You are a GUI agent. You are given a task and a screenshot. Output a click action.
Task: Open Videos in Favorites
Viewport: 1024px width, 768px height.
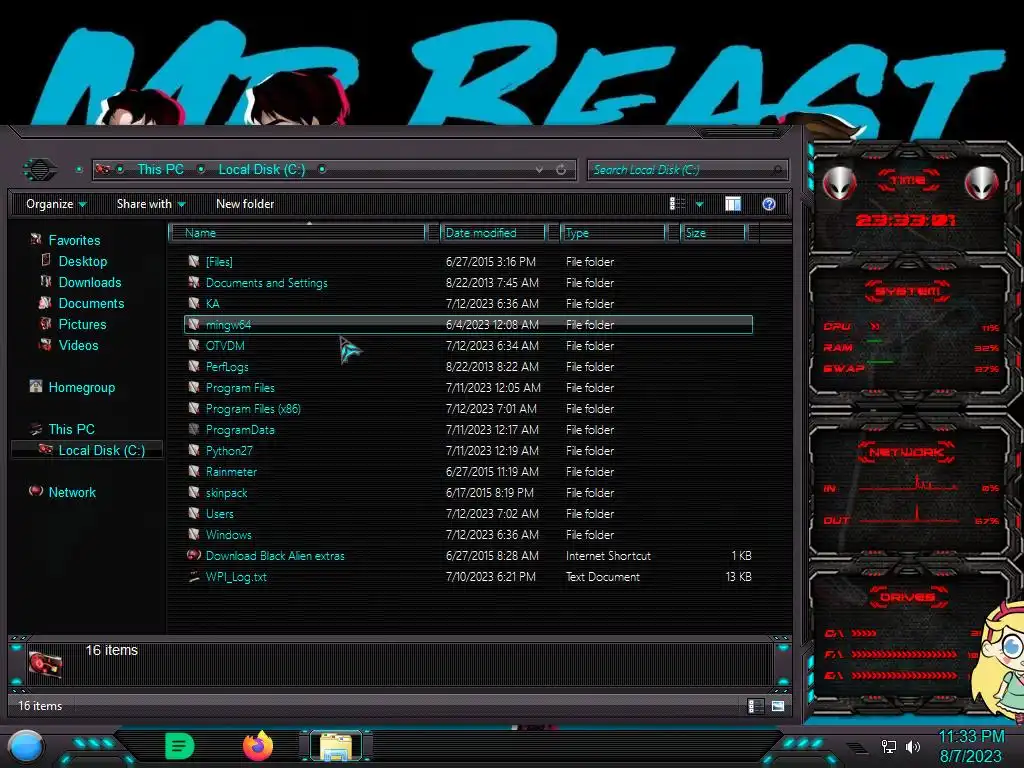point(78,345)
